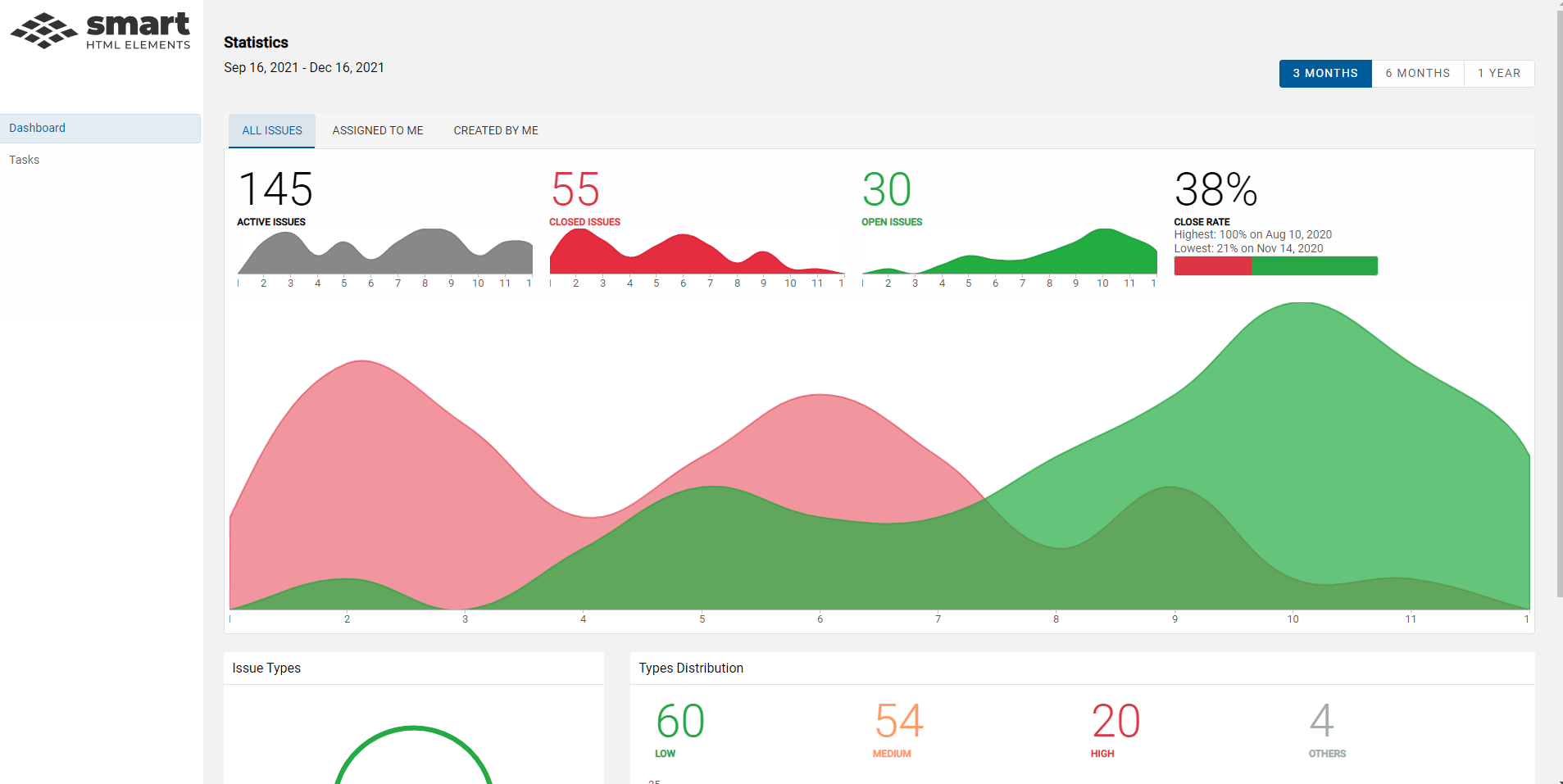
Task: Click the red segment of close rate bar
Action: pos(1213,266)
